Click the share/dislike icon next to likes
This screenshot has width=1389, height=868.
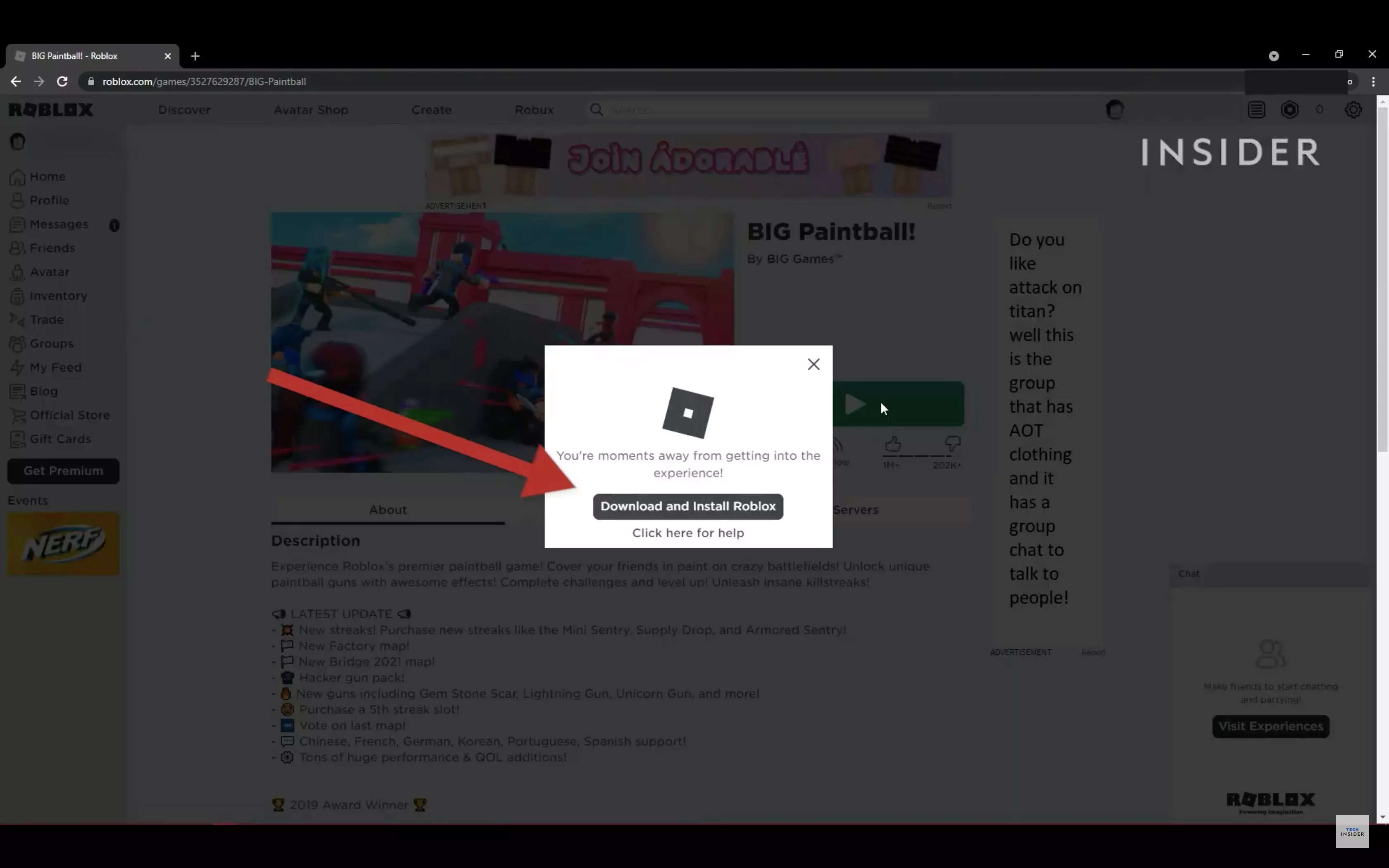point(951,444)
